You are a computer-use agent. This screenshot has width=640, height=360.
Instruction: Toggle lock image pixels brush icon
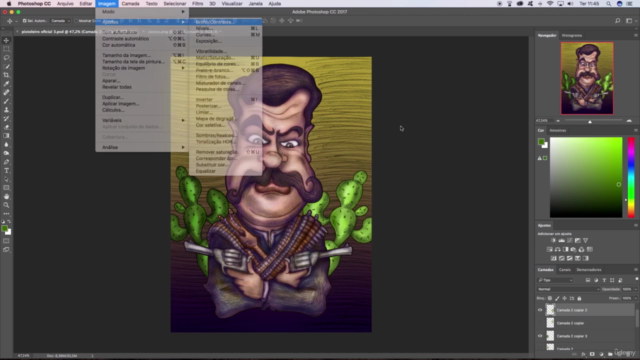point(557,298)
